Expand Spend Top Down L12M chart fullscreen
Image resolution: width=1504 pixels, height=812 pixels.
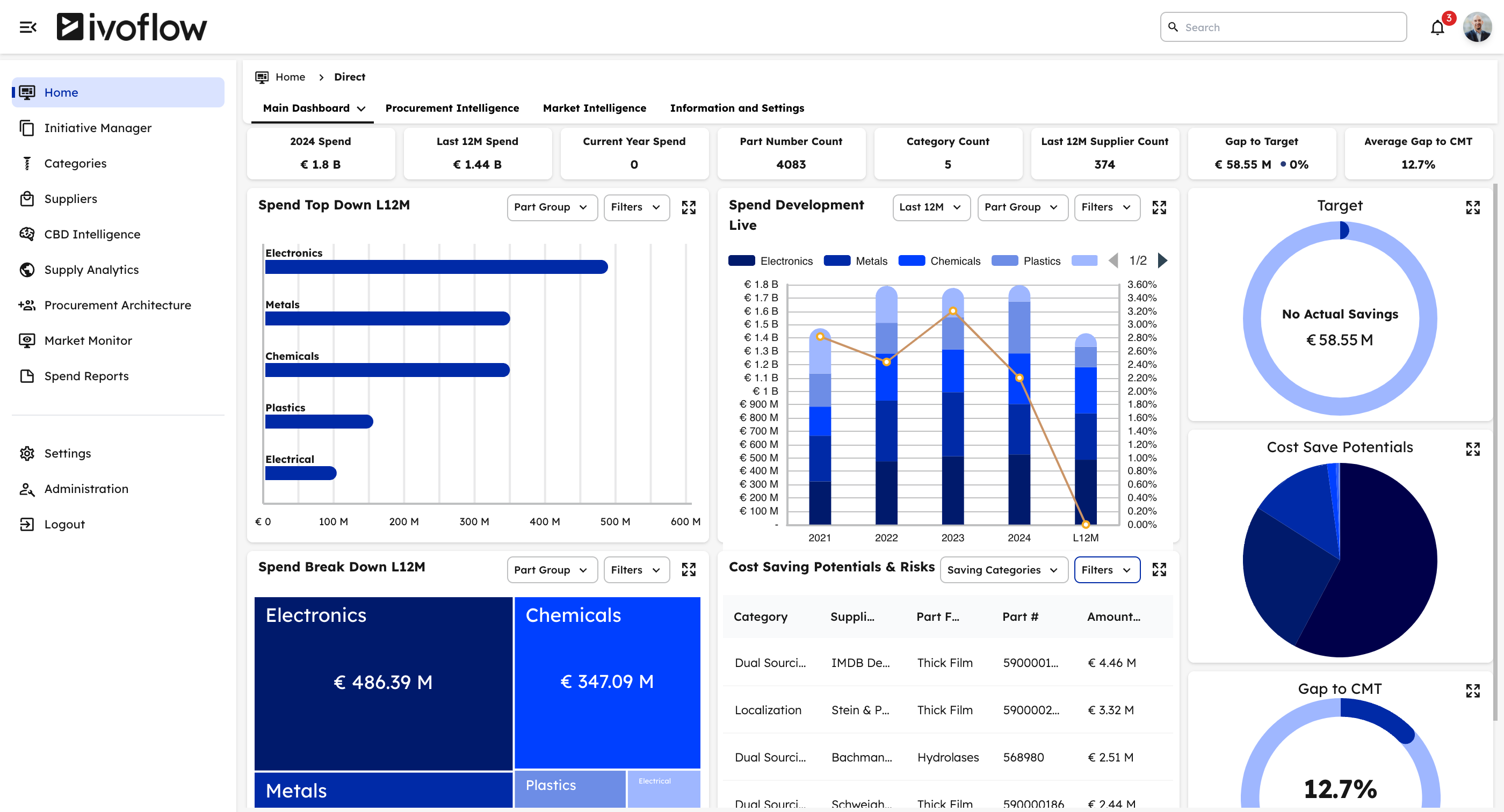coord(689,207)
